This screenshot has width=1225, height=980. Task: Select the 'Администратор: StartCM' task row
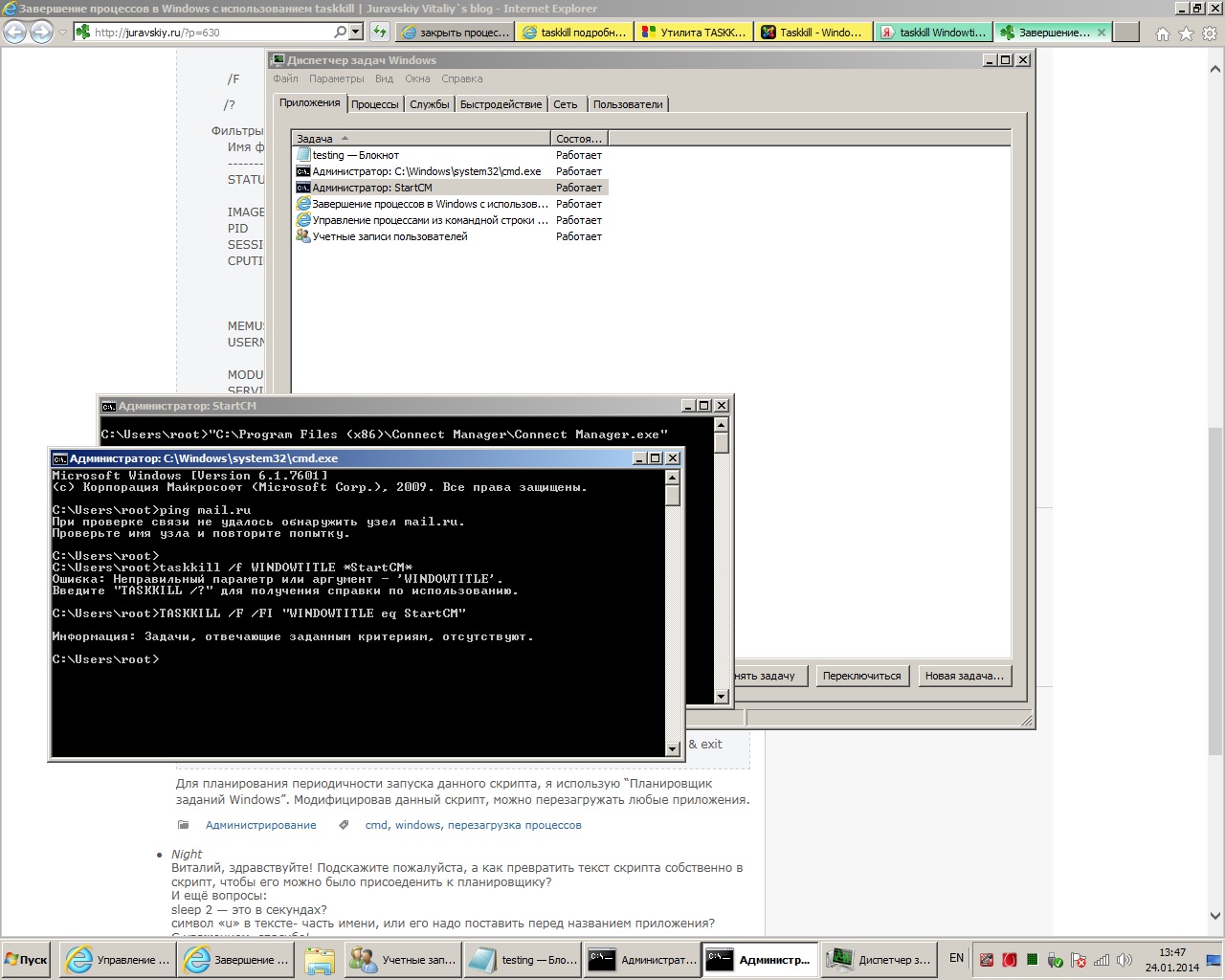pos(450,188)
